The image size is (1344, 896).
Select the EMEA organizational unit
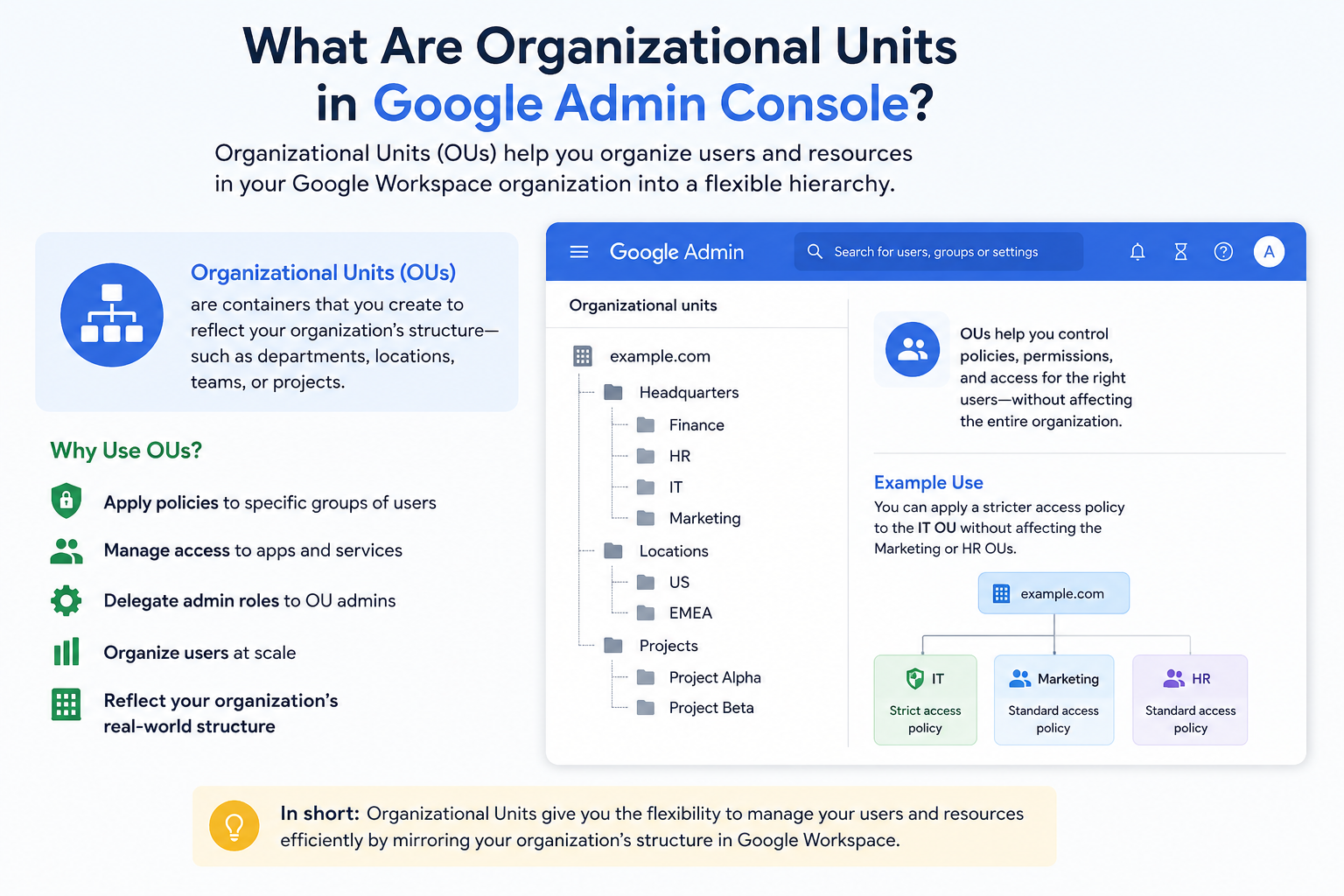point(690,612)
